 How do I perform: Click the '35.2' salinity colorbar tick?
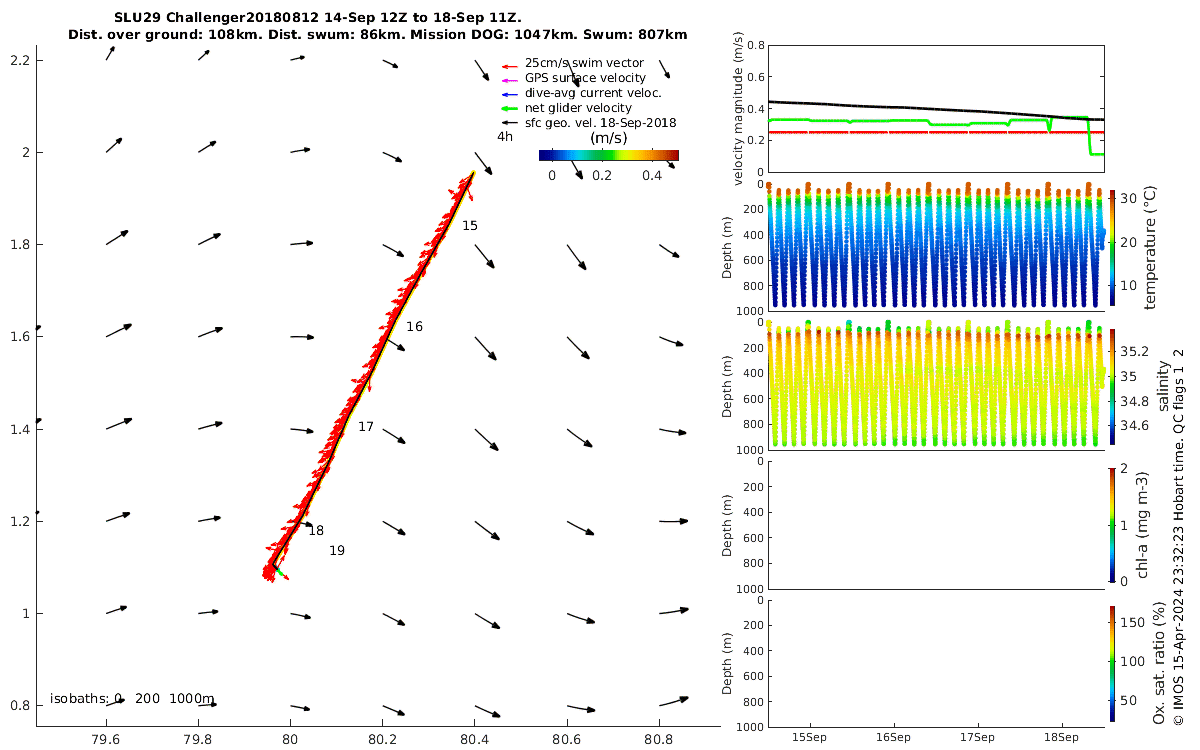[1132, 352]
